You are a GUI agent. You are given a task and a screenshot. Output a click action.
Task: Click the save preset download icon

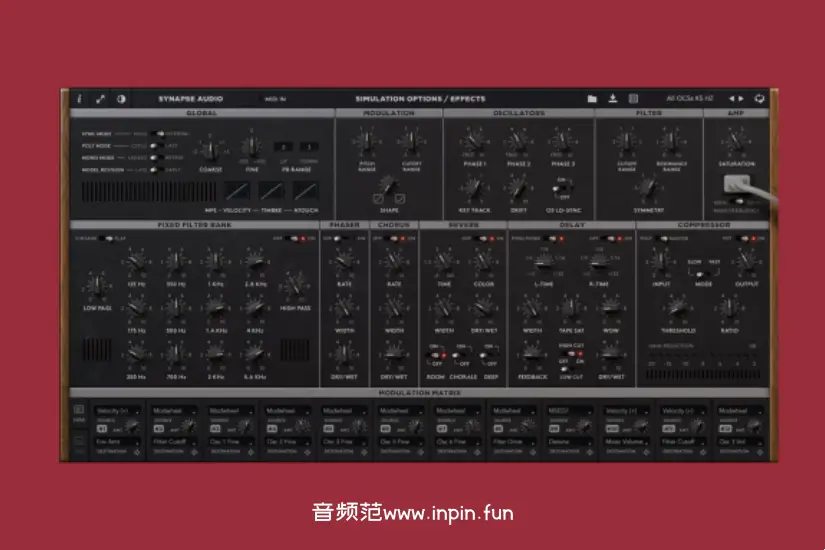[612, 98]
